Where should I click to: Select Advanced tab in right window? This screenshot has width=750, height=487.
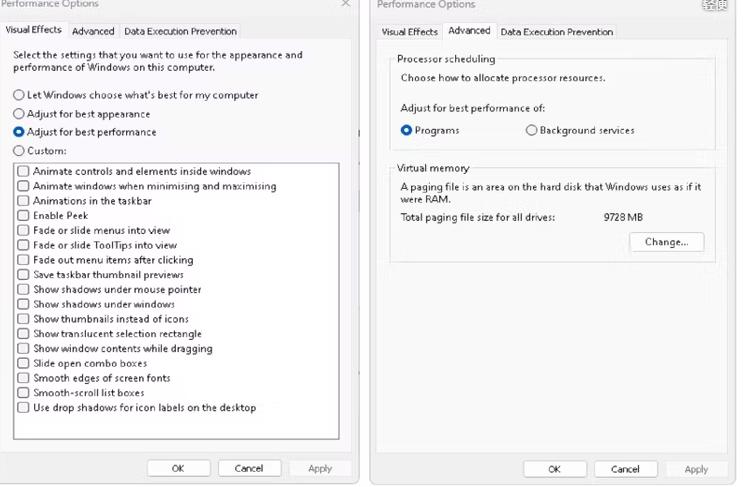pos(469,31)
